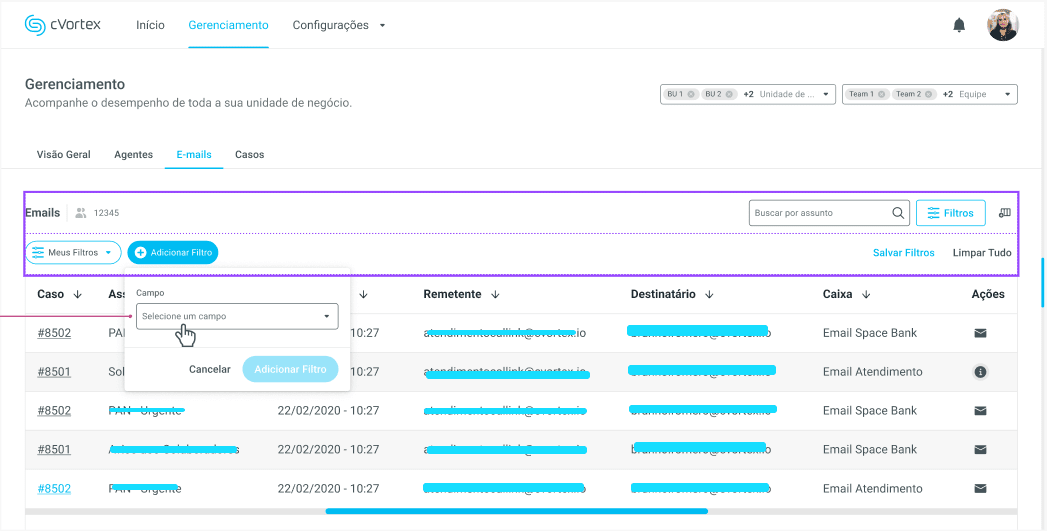1047x531 pixels.
Task: Click the info icon in Ações column
Action: tap(980, 372)
